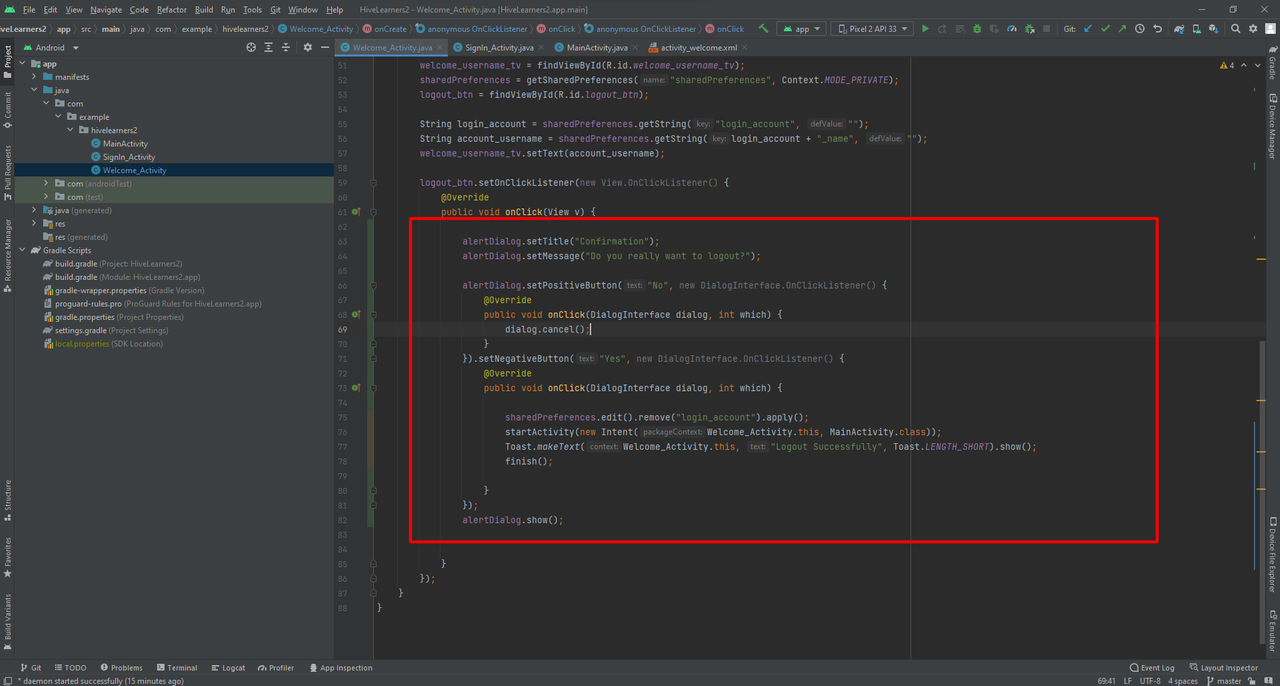Viewport: 1280px width, 686px height.
Task: Expand the manifests folder
Action: pyautogui.click(x=34, y=77)
